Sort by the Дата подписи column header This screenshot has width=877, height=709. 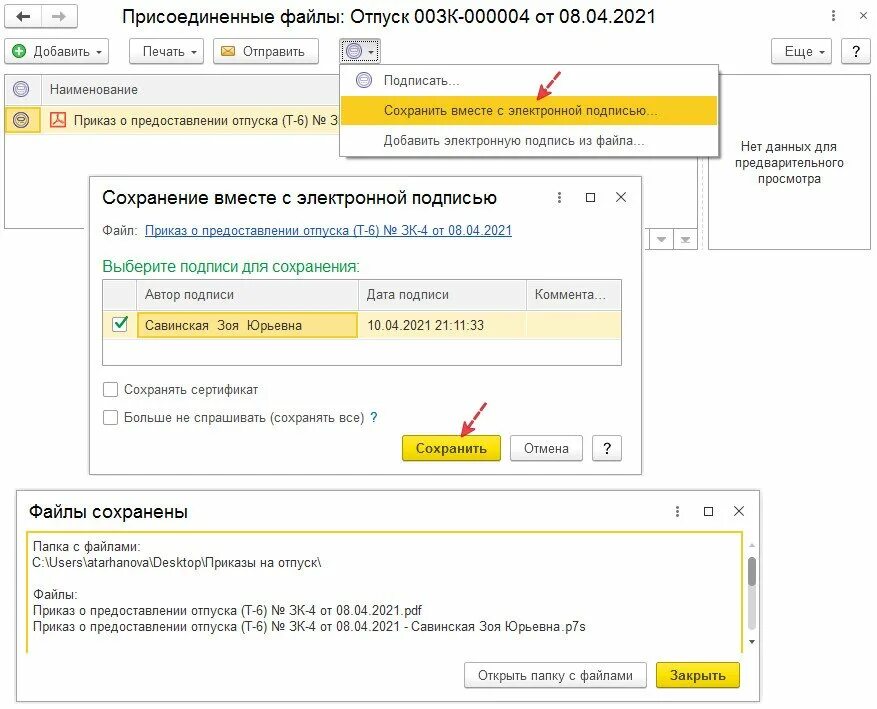[x=442, y=295]
